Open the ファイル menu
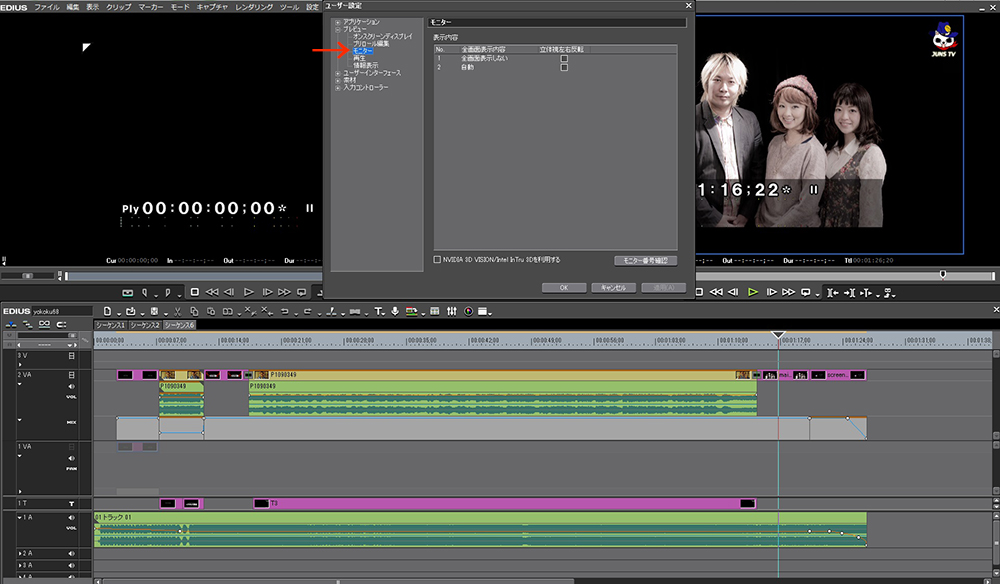 click(47, 7)
